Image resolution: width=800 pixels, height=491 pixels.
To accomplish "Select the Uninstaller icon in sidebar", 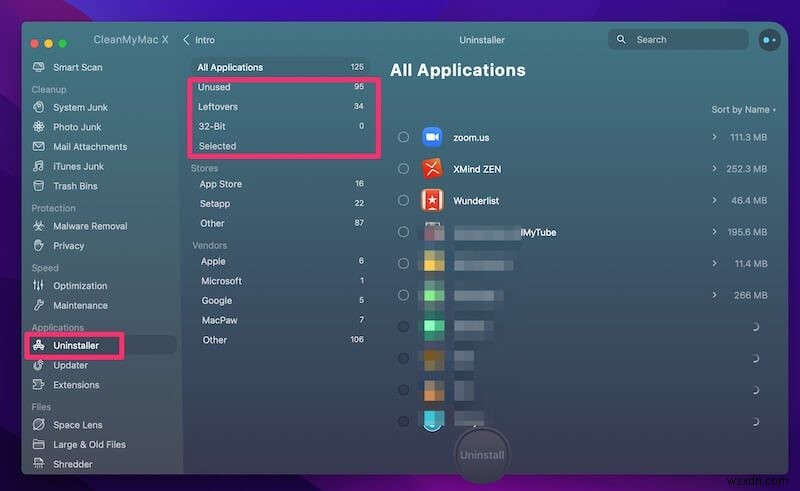I will click(x=38, y=346).
